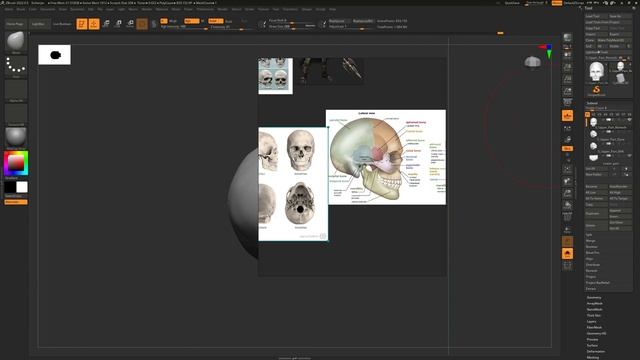Screen dimensions: 640x360
Task: Toggle Edit mode button
Action: [82, 24]
